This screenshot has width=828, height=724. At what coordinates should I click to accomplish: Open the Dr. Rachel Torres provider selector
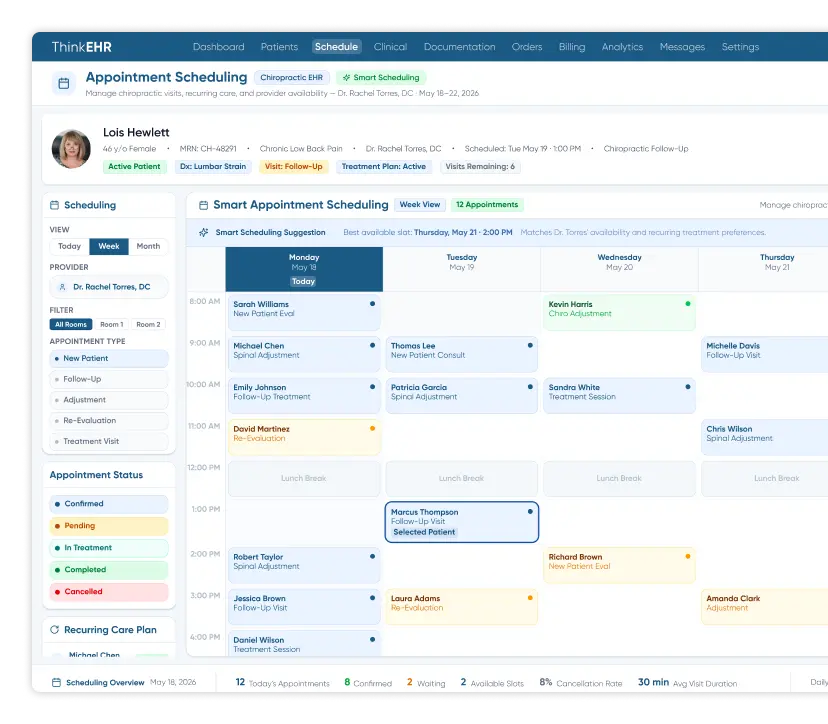point(109,287)
